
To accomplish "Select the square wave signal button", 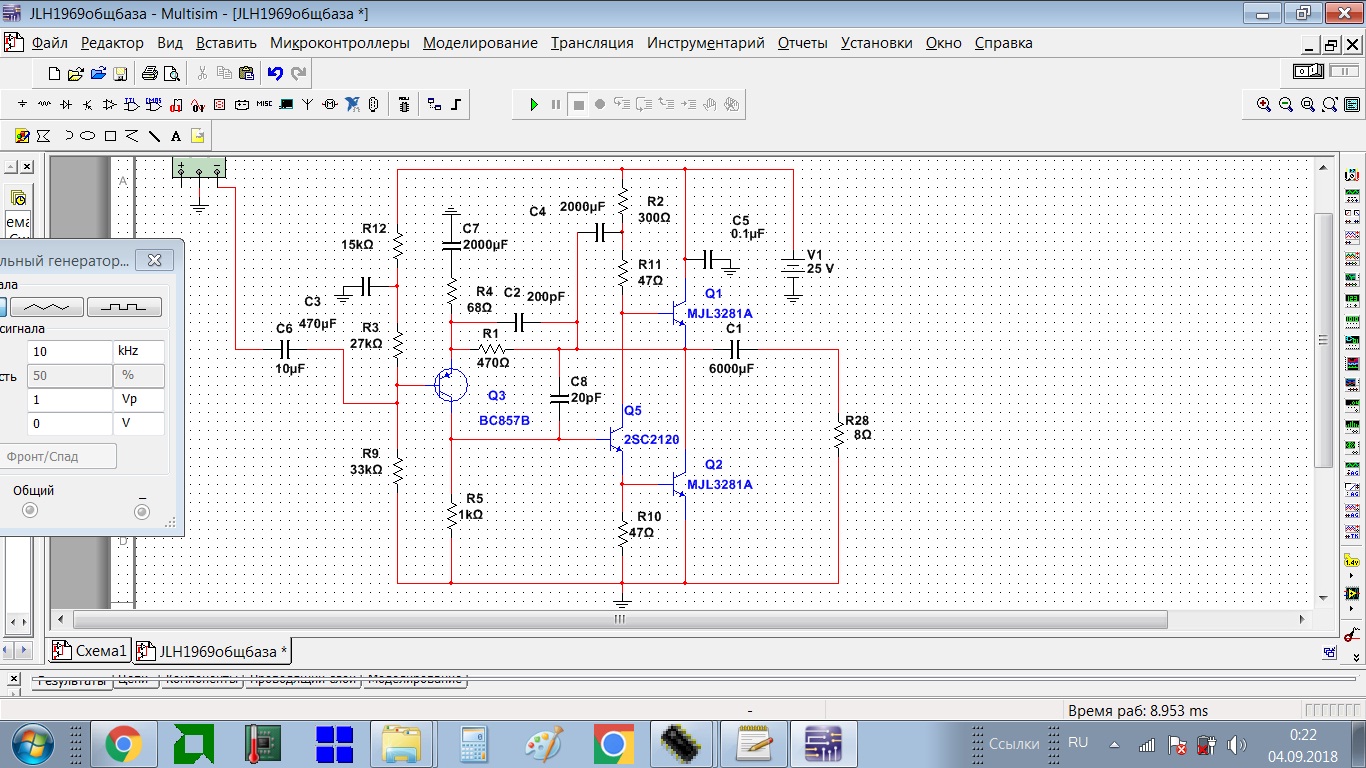I will (x=124, y=307).
